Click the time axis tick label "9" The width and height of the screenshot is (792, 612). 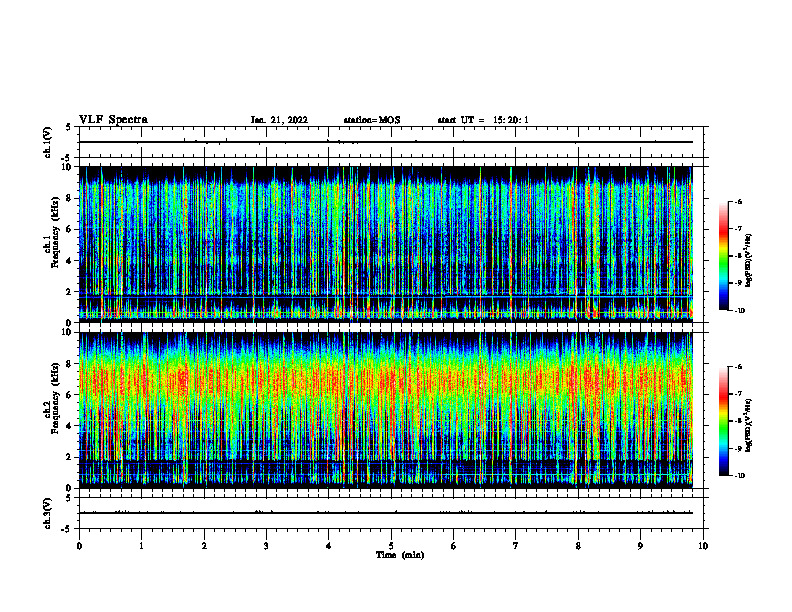(640, 546)
